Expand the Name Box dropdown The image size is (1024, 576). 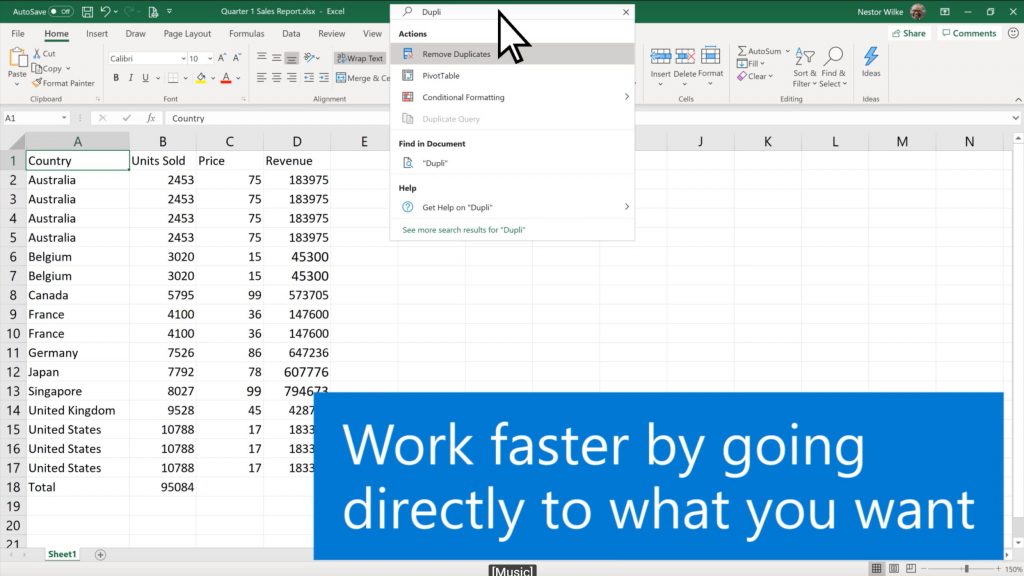point(64,118)
